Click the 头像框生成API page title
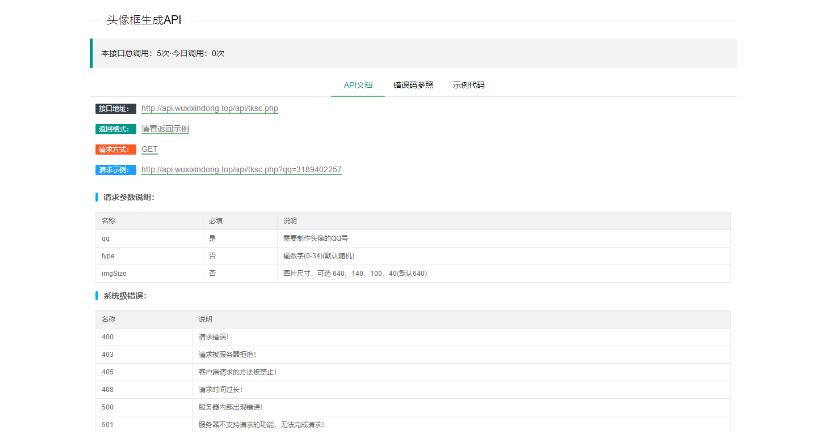 pyautogui.click(x=144, y=19)
